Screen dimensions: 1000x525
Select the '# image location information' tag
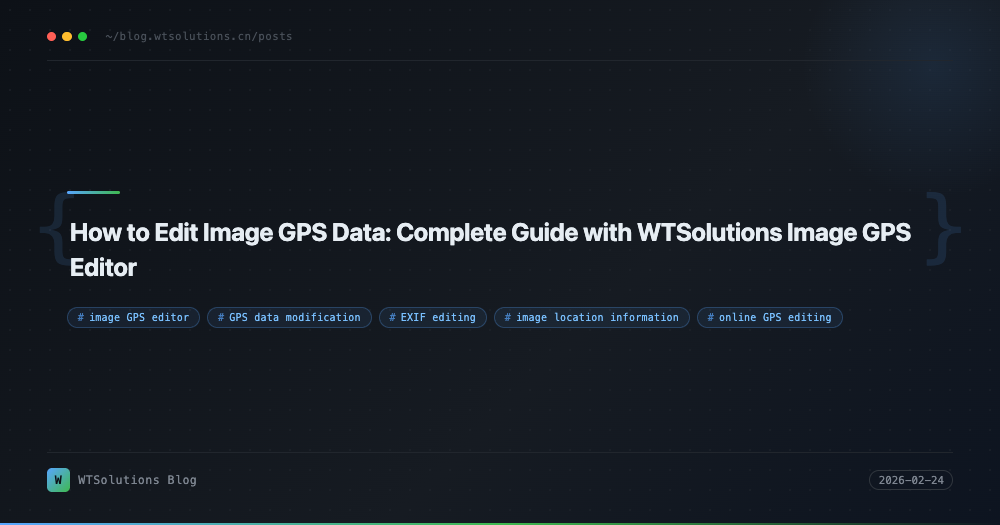[591, 317]
